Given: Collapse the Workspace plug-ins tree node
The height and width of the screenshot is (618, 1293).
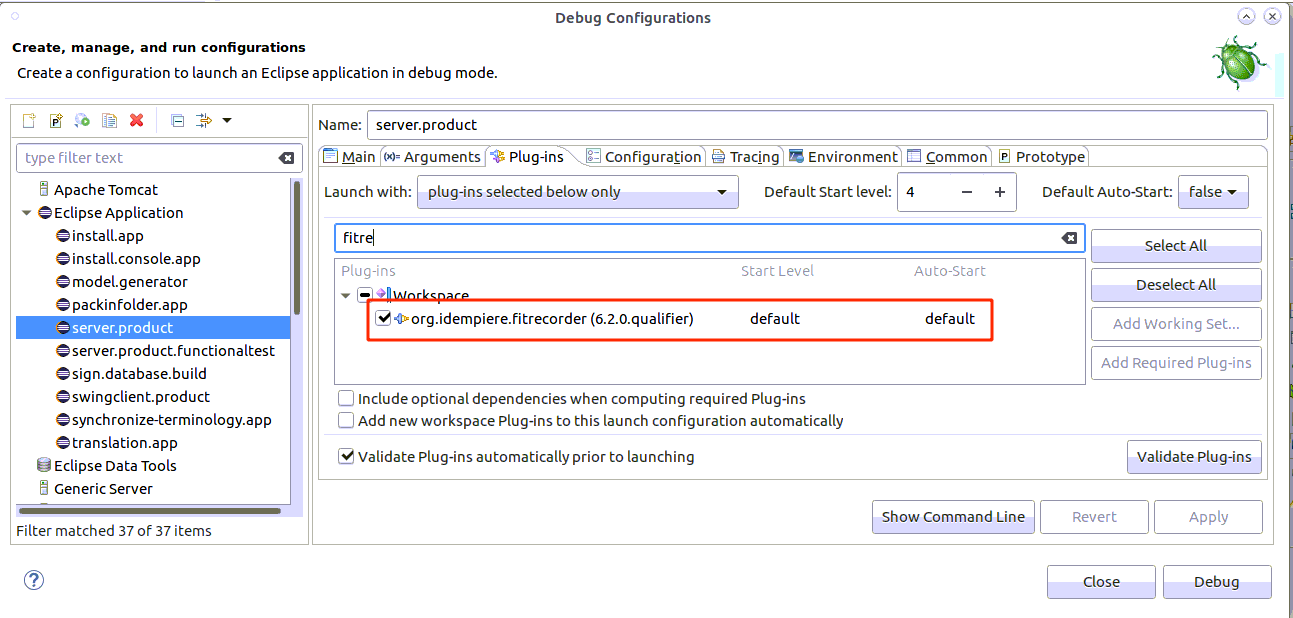Looking at the screenshot, I should (346, 296).
